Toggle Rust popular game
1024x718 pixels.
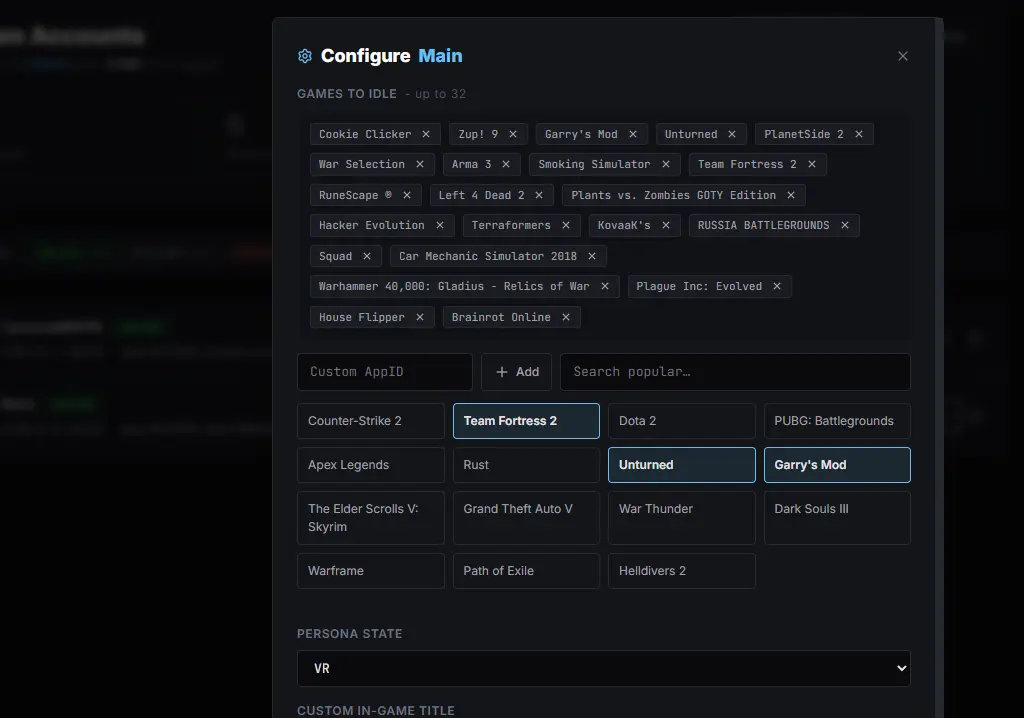(526, 465)
